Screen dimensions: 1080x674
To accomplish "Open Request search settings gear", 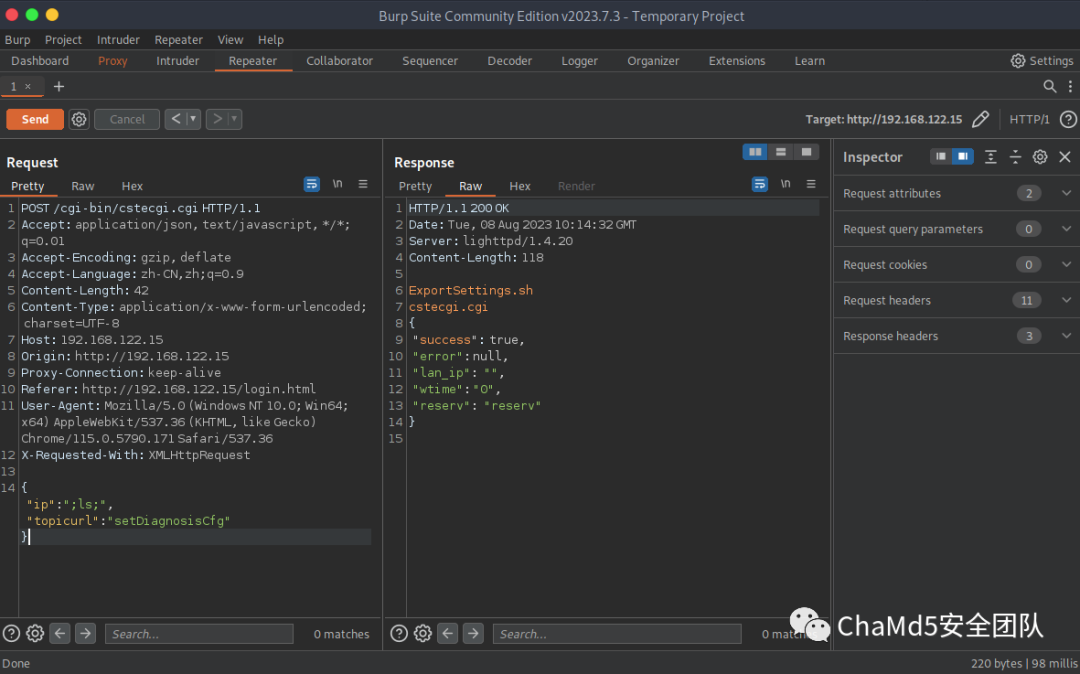I will tap(35, 633).
